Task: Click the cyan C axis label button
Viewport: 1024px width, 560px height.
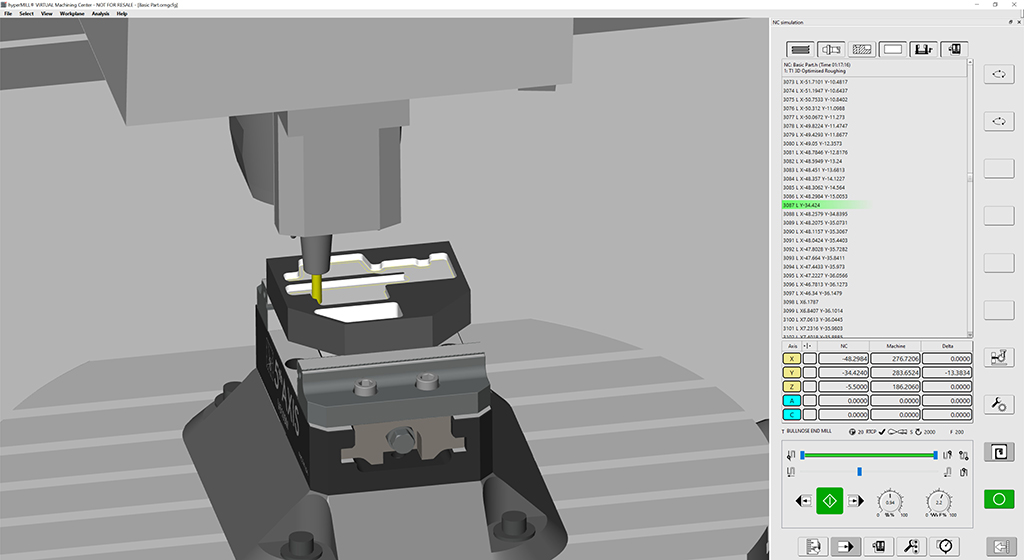Action: pyautogui.click(x=792, y=414)
